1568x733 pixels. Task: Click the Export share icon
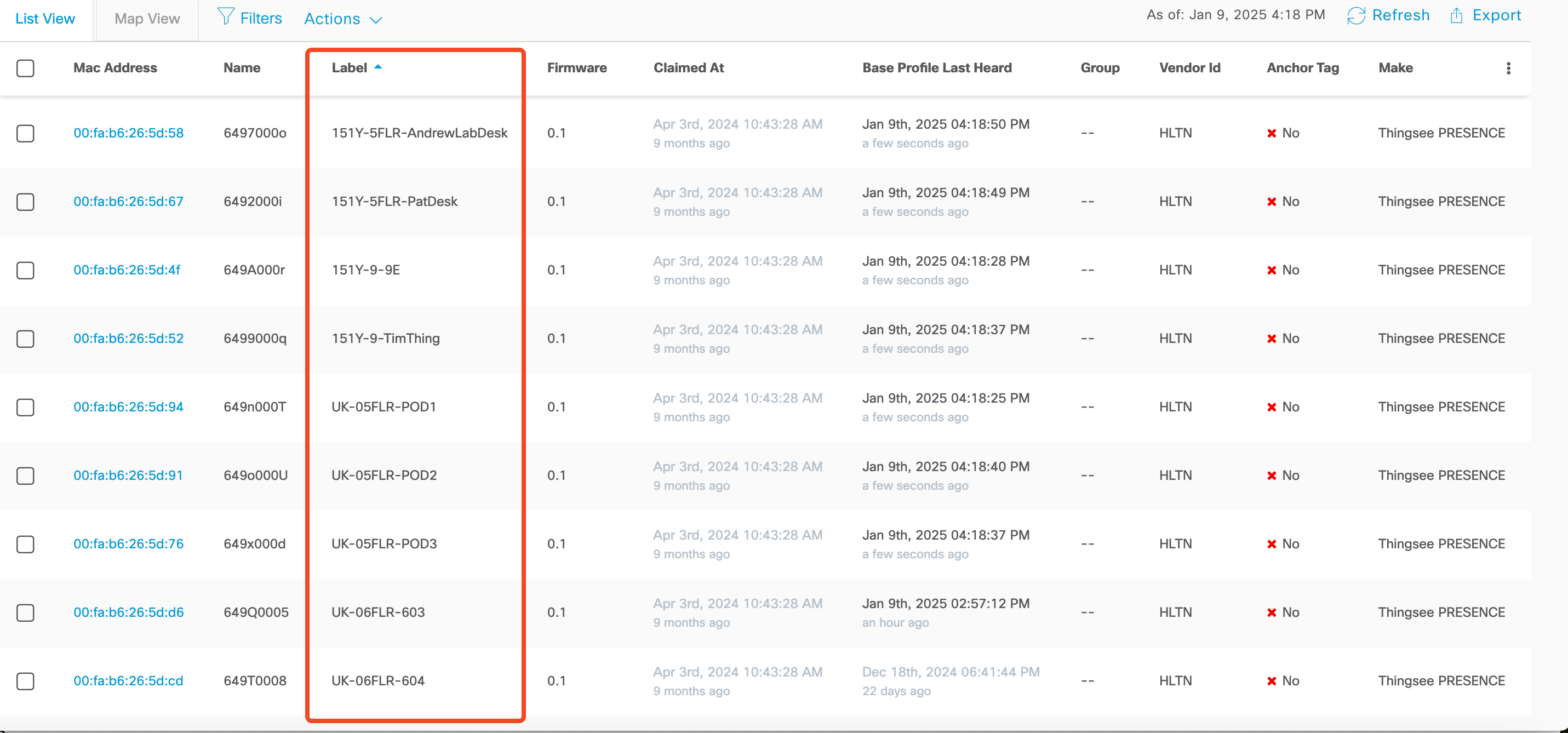pyautogui.click(x=1456, y=15)
